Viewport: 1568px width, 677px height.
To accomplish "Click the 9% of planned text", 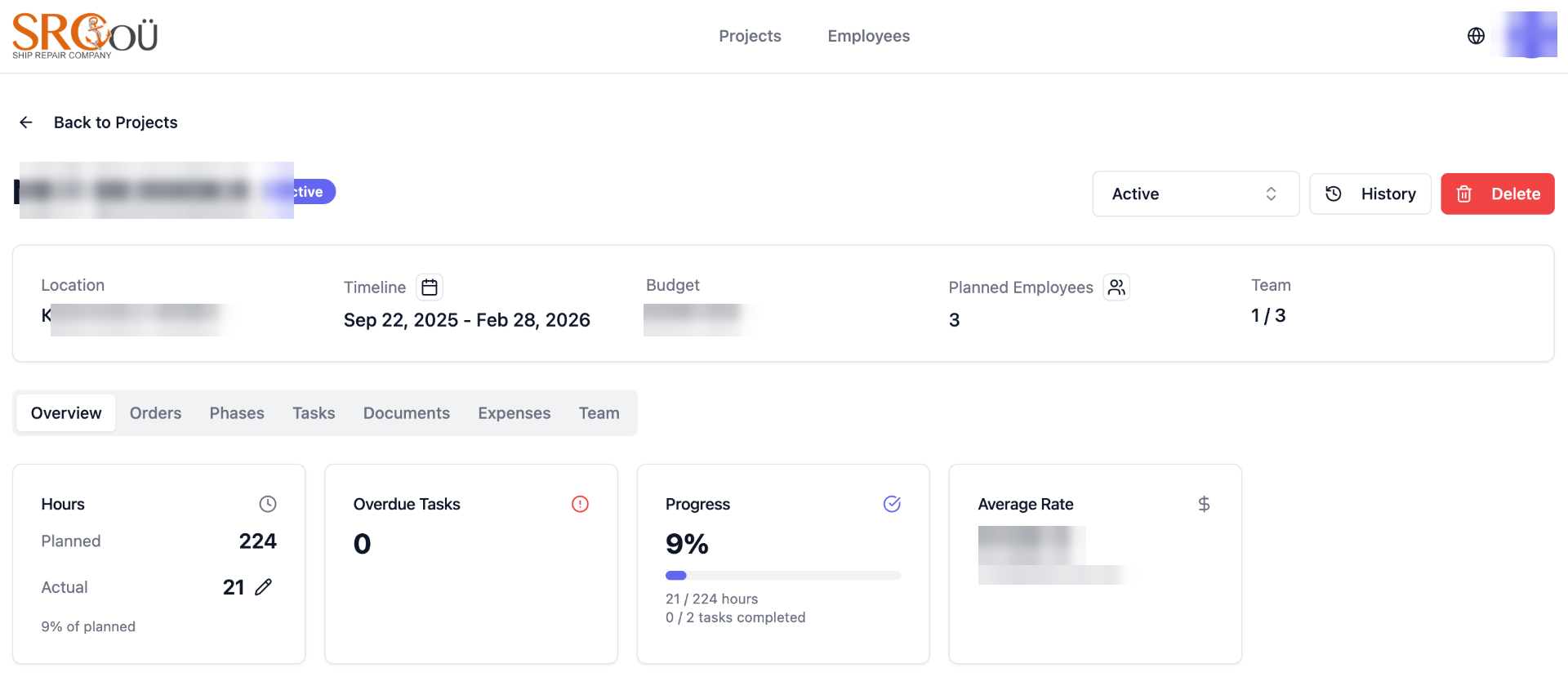I will pos(88,626).
